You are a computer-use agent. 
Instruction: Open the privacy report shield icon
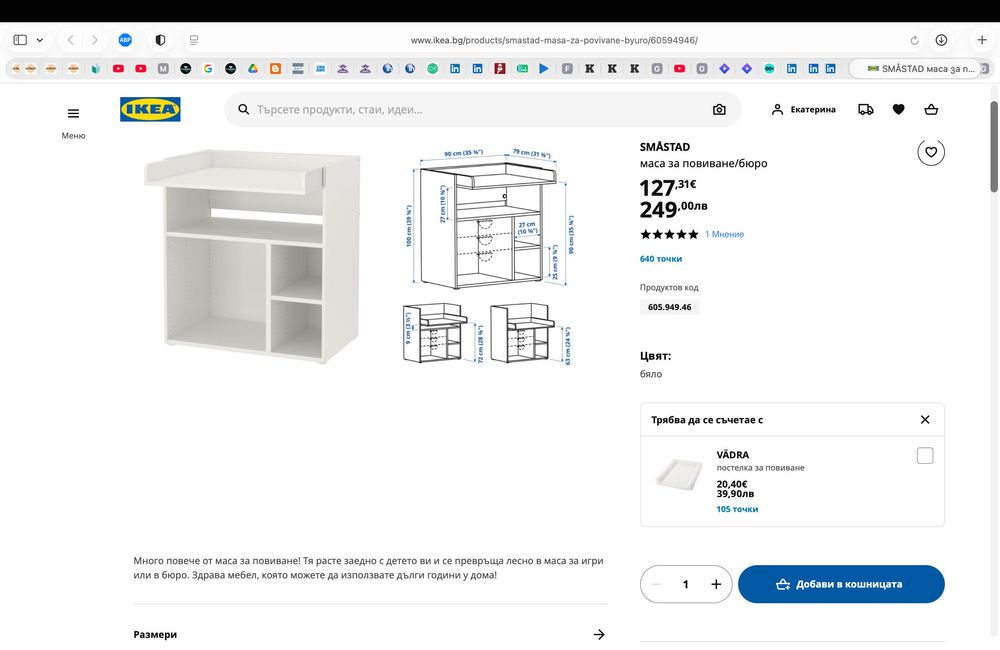[160, 40]
